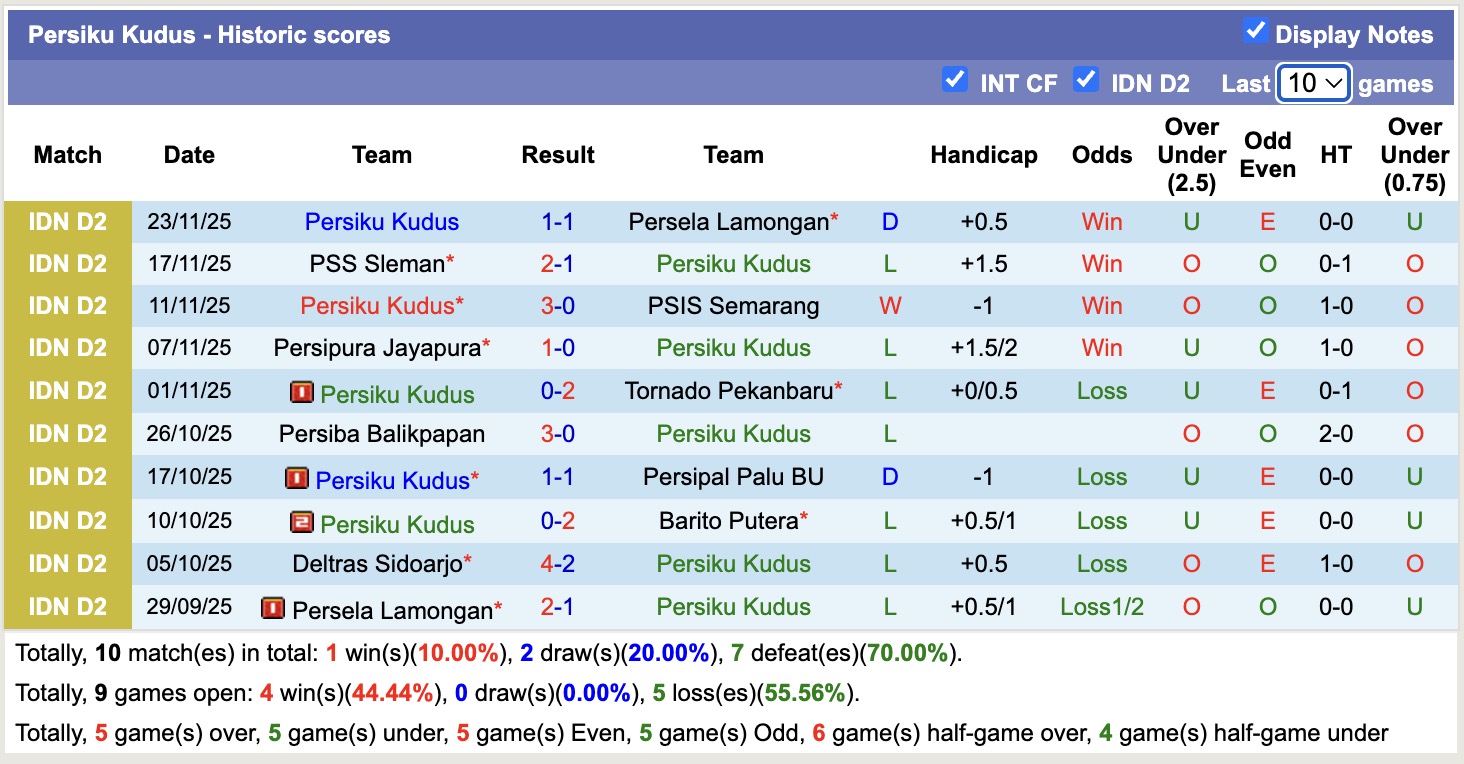Click red card icon beside 01/11/25 Persiku Kudus
This screenshot has height=764, width=1464.
(301, 392)
